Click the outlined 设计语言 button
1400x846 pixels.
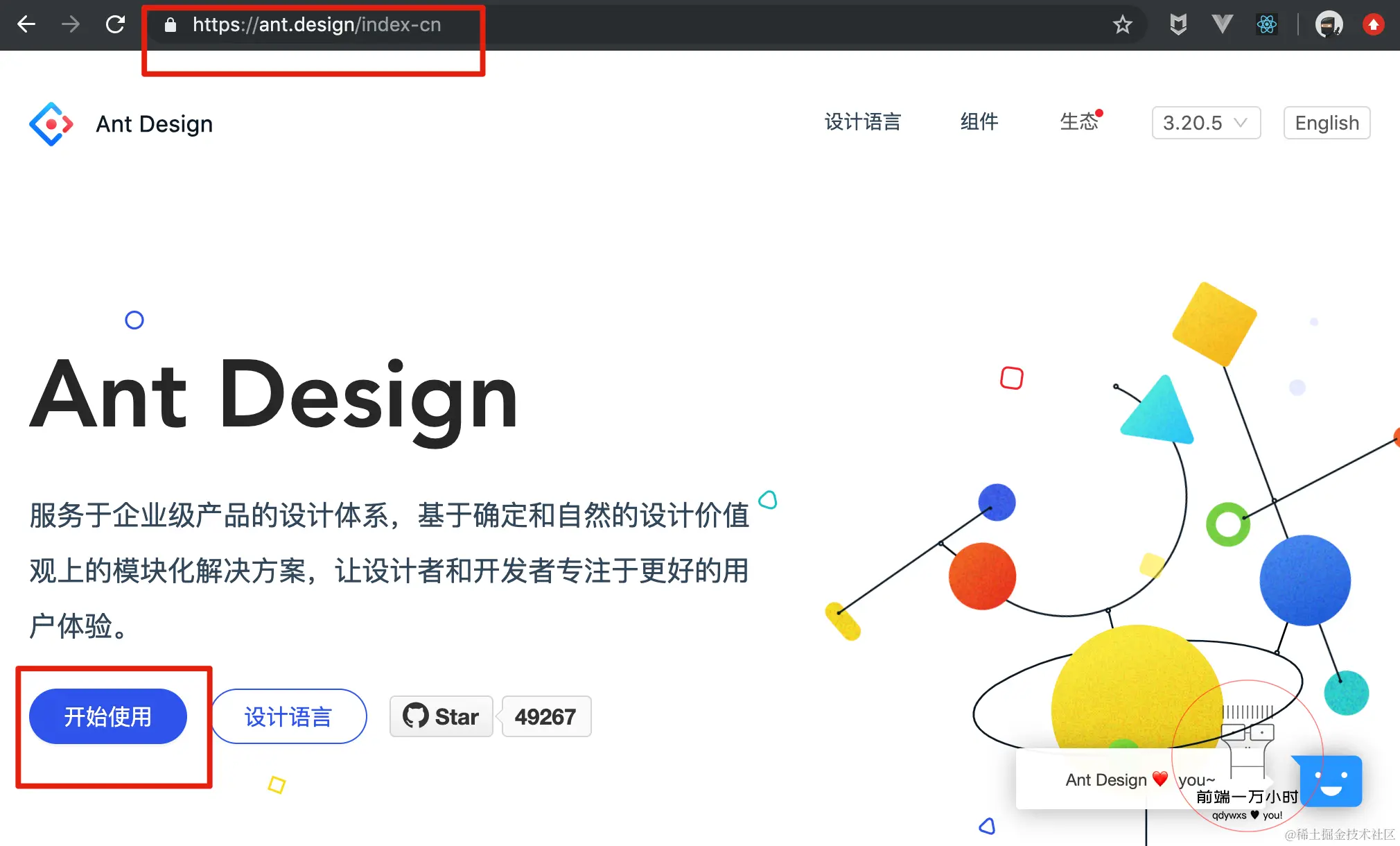point(288,716)
